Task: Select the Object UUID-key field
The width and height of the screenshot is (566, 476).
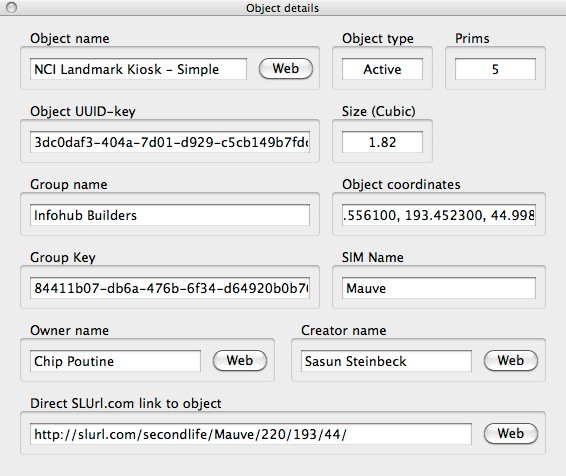Action: click(170, 142)
